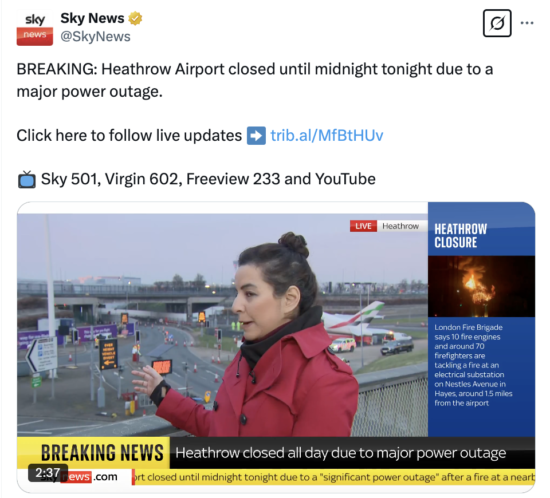Click the London Fire Brigade info text

473,365
